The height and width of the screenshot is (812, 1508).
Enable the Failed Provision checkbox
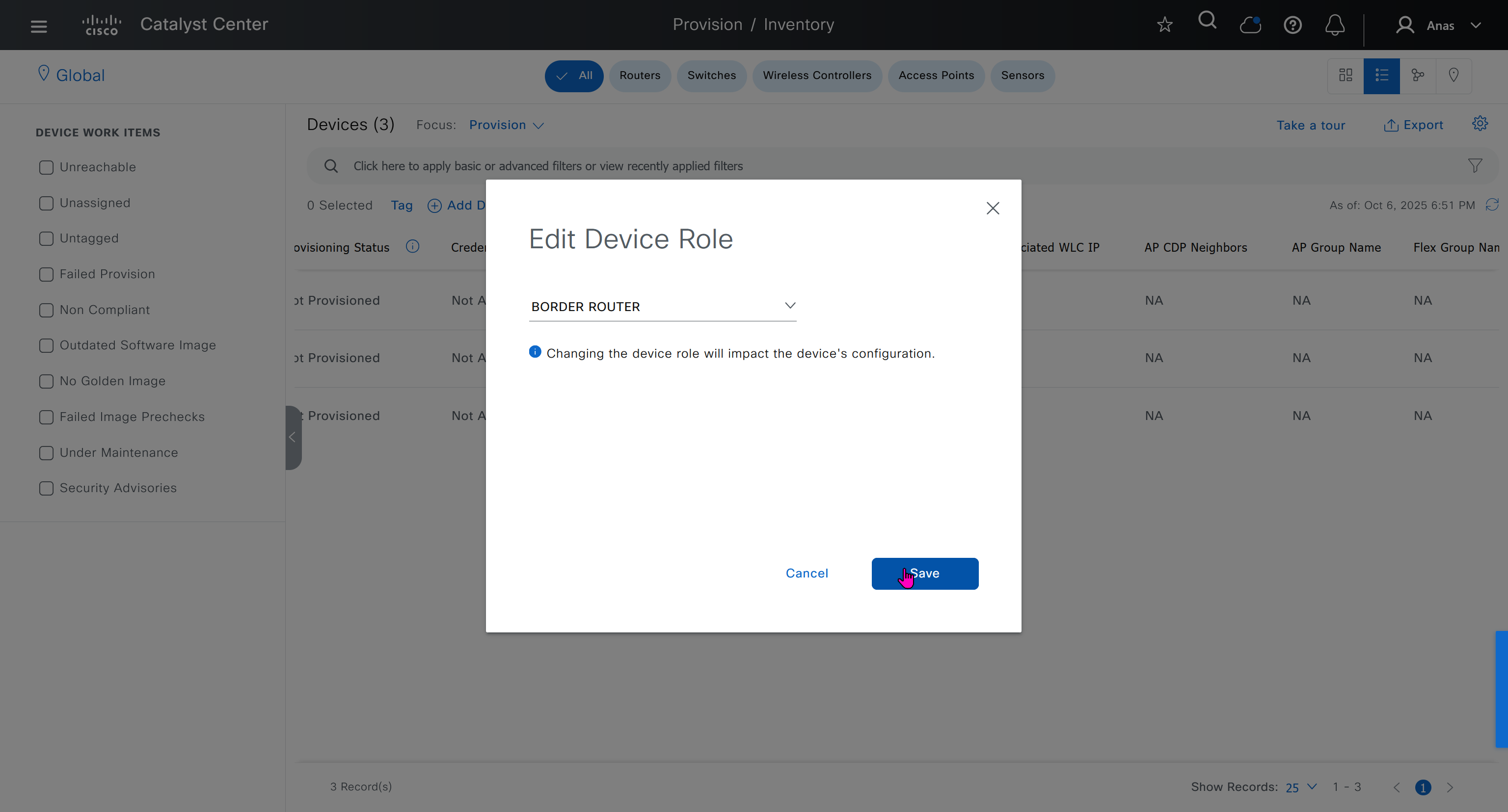(x=46, y=274)
